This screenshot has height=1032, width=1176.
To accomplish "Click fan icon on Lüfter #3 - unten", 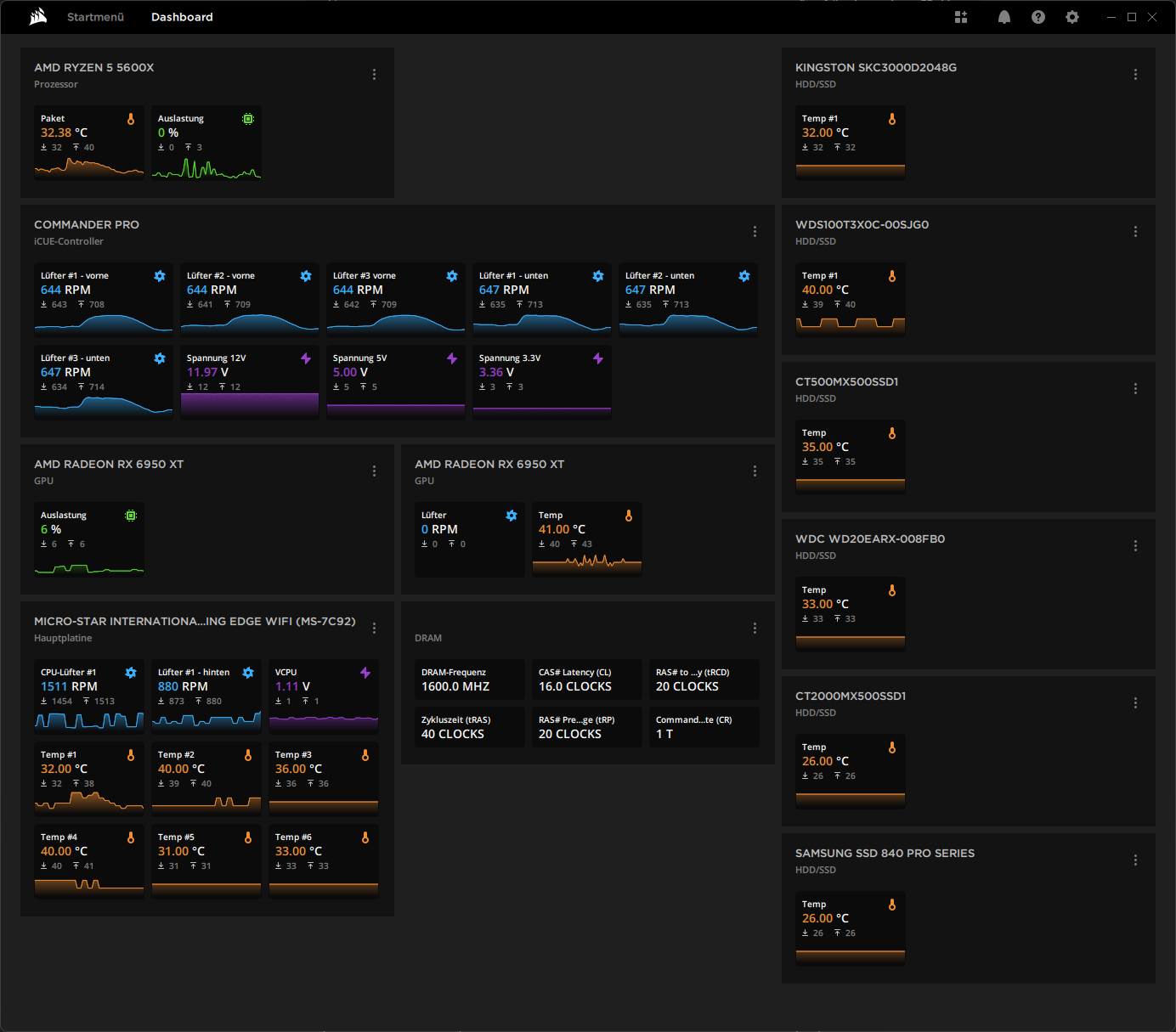I will 160,358.
